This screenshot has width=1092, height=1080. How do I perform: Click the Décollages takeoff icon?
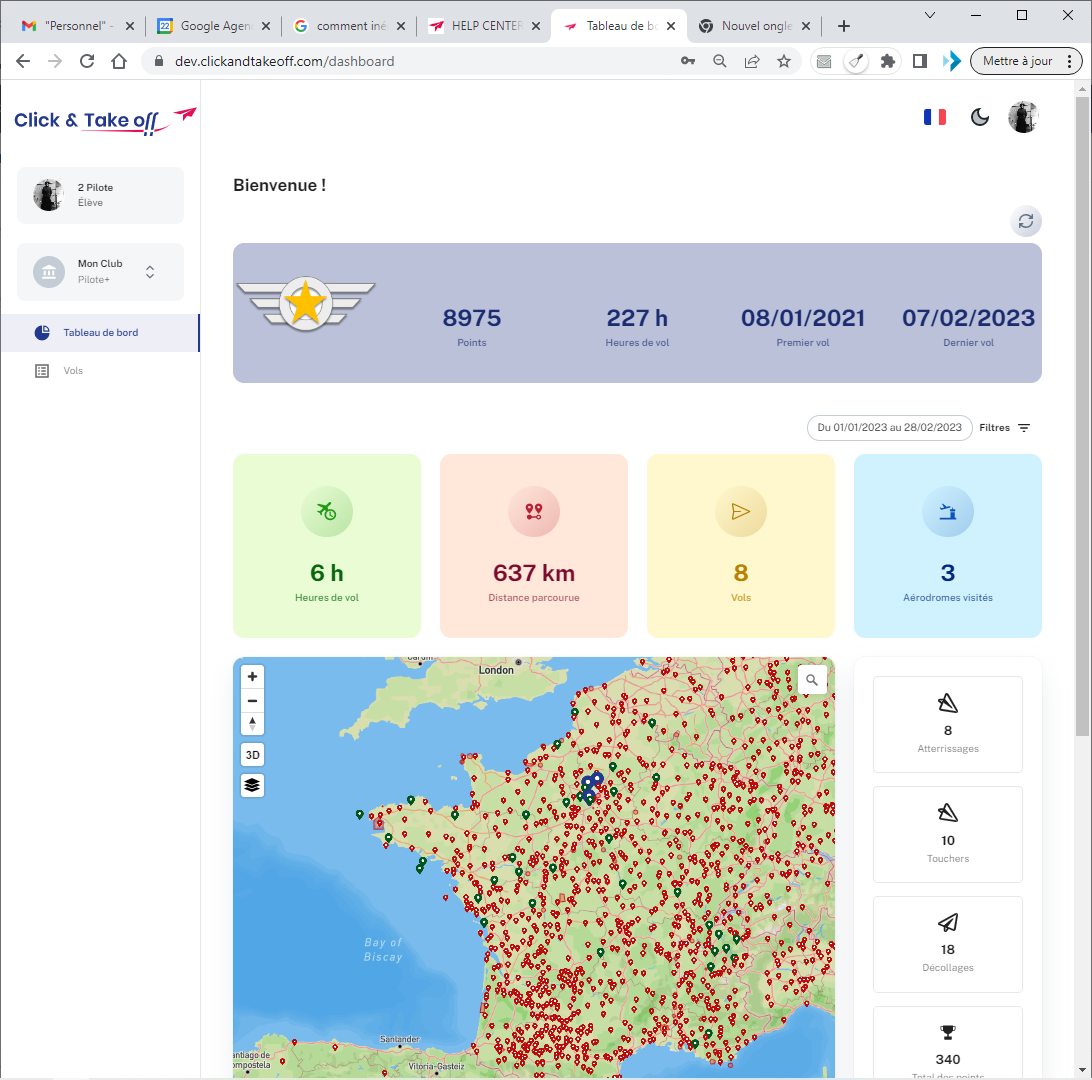[948, 923]
